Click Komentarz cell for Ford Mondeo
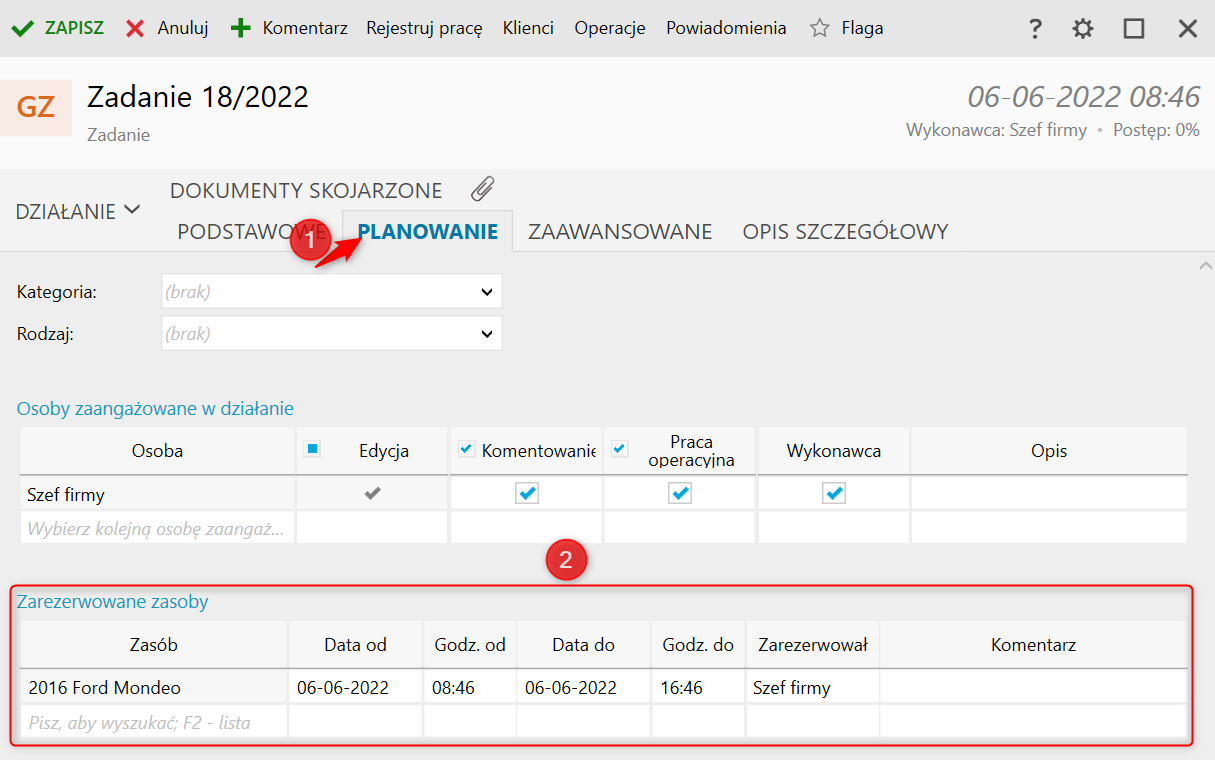This screenshot has height=760, width=1215. [x=1034, y=688]
